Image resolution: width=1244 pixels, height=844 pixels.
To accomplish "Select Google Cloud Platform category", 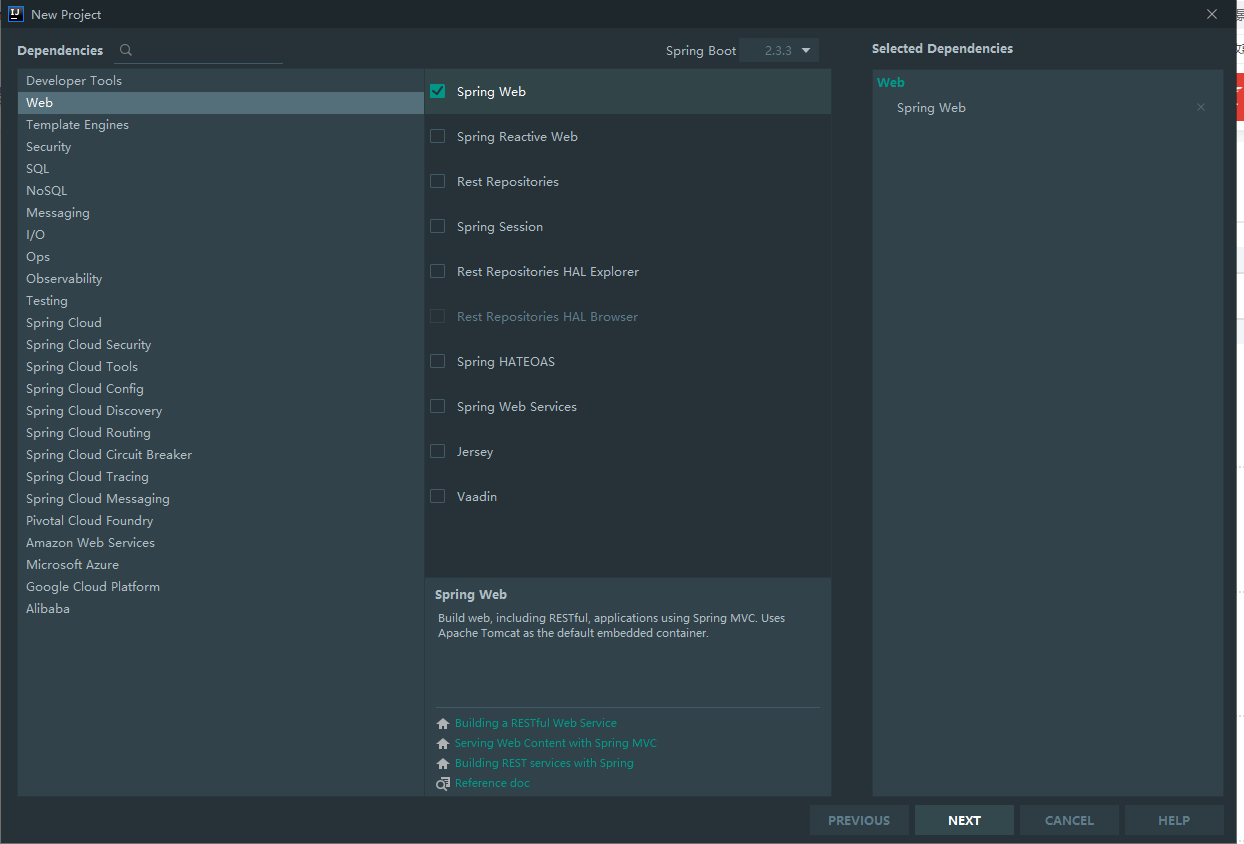I will 221,587.
